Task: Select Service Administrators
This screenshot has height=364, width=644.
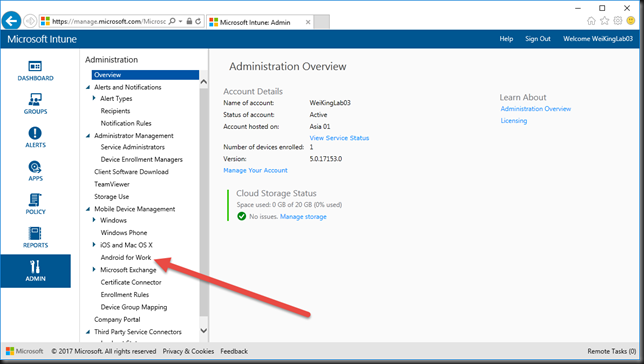Action: pos(132,147)
